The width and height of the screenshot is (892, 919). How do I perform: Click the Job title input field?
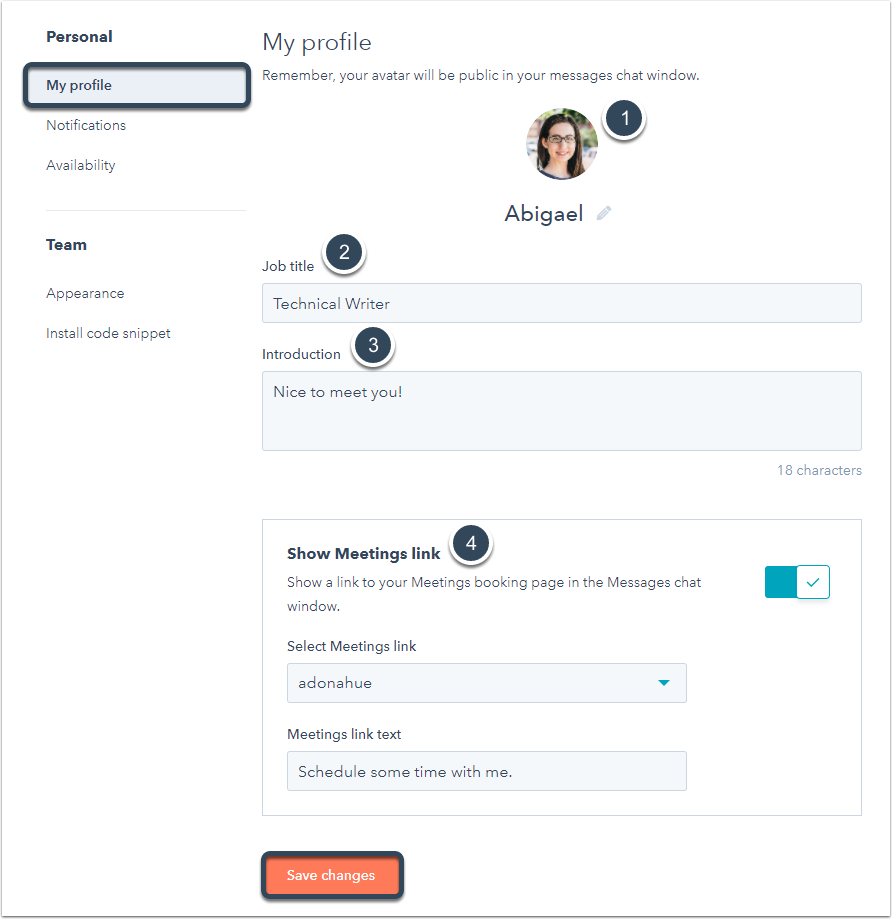coord(561,303)
